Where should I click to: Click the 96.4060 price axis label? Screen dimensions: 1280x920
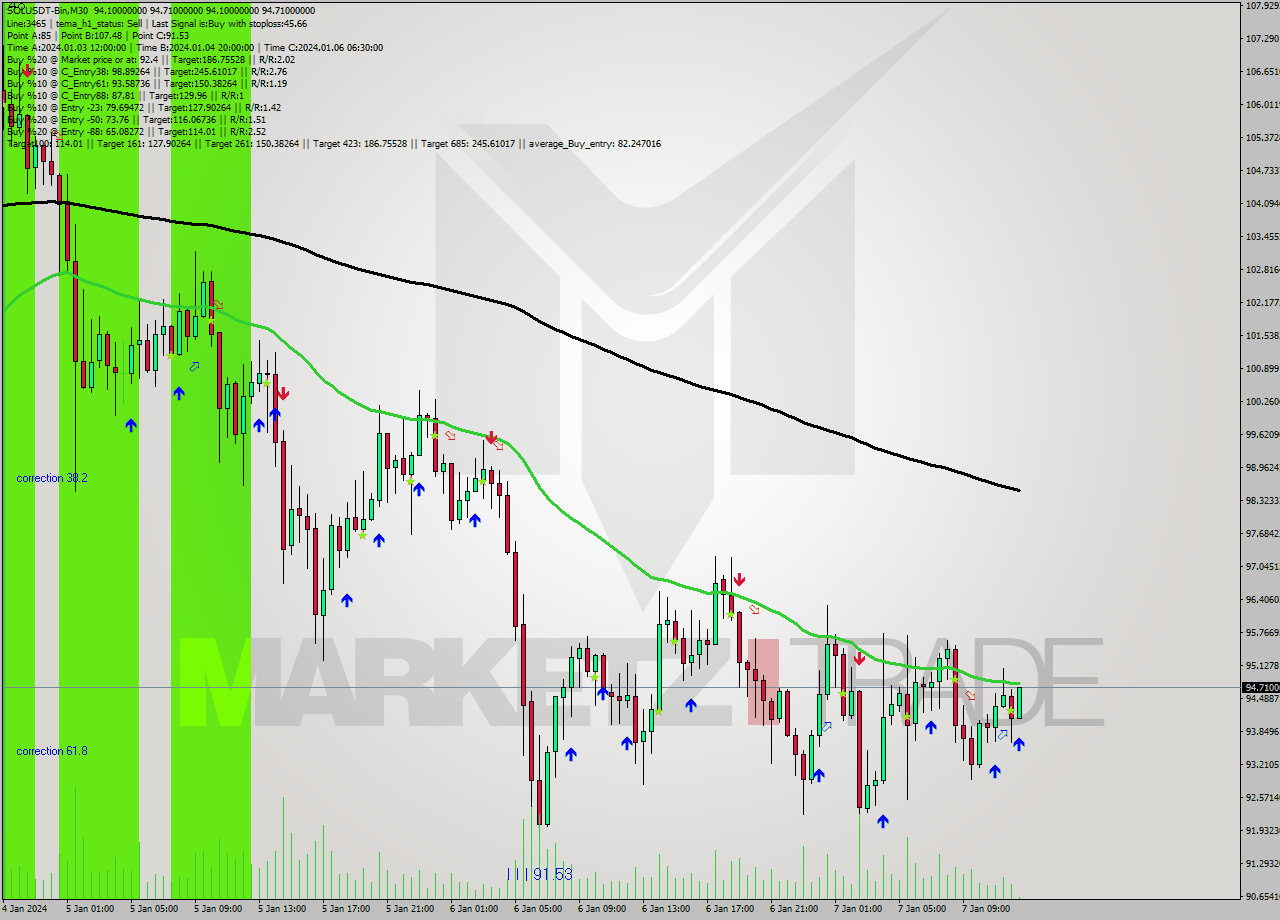1261,599
